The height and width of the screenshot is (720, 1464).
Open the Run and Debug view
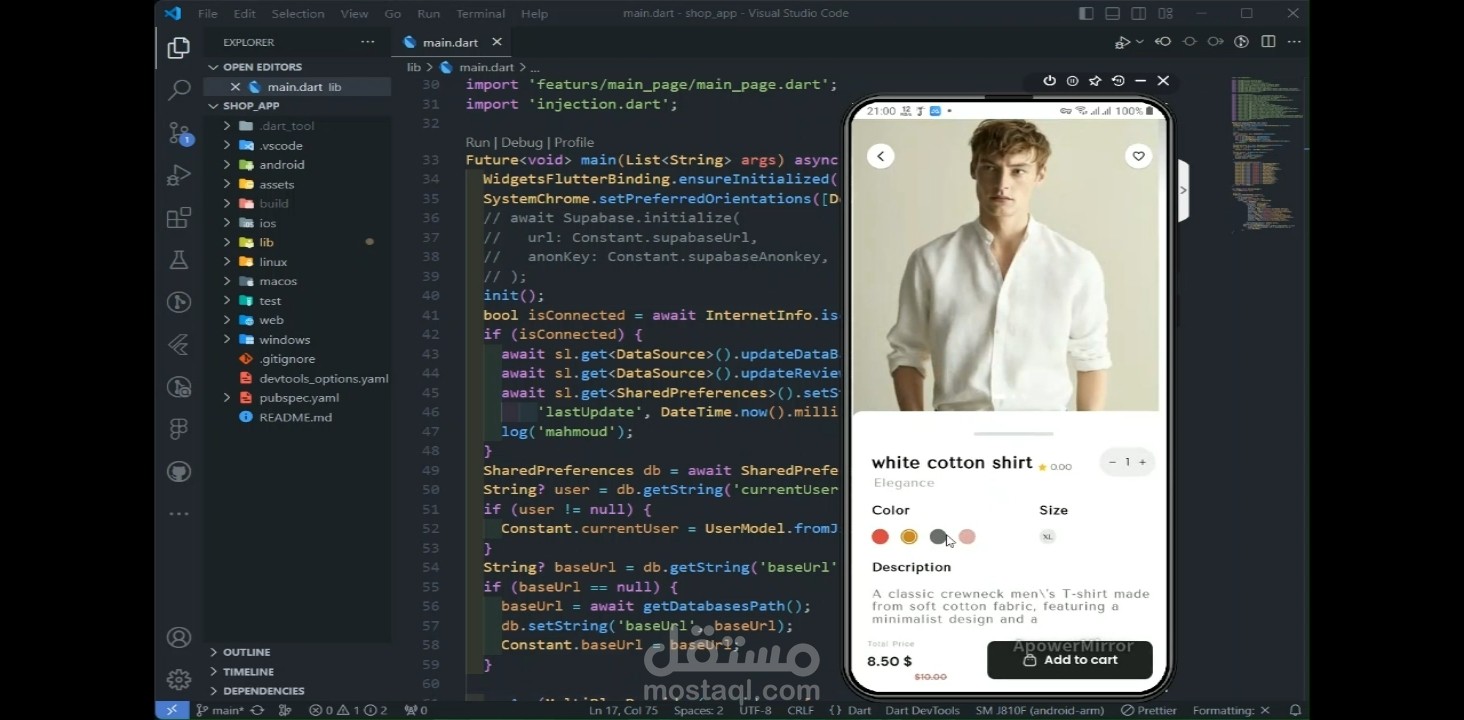coord(179,175)
